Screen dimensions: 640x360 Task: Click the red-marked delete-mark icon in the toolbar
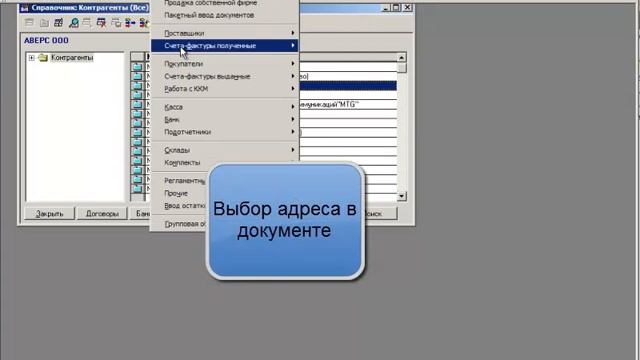pyautogui.click(x=101, y=23)
